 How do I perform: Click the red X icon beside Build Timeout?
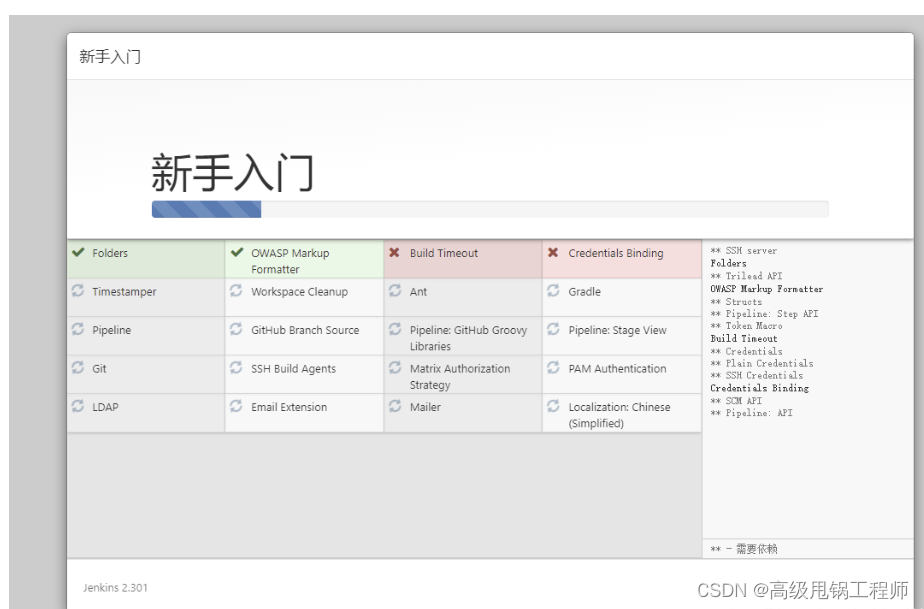point(394,252)
